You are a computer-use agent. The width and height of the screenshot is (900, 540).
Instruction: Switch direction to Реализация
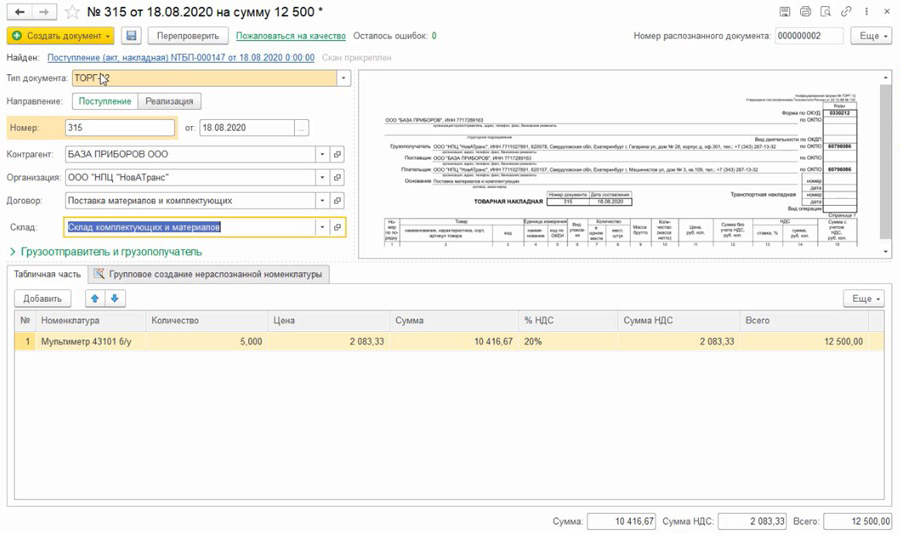coord(170,101)
